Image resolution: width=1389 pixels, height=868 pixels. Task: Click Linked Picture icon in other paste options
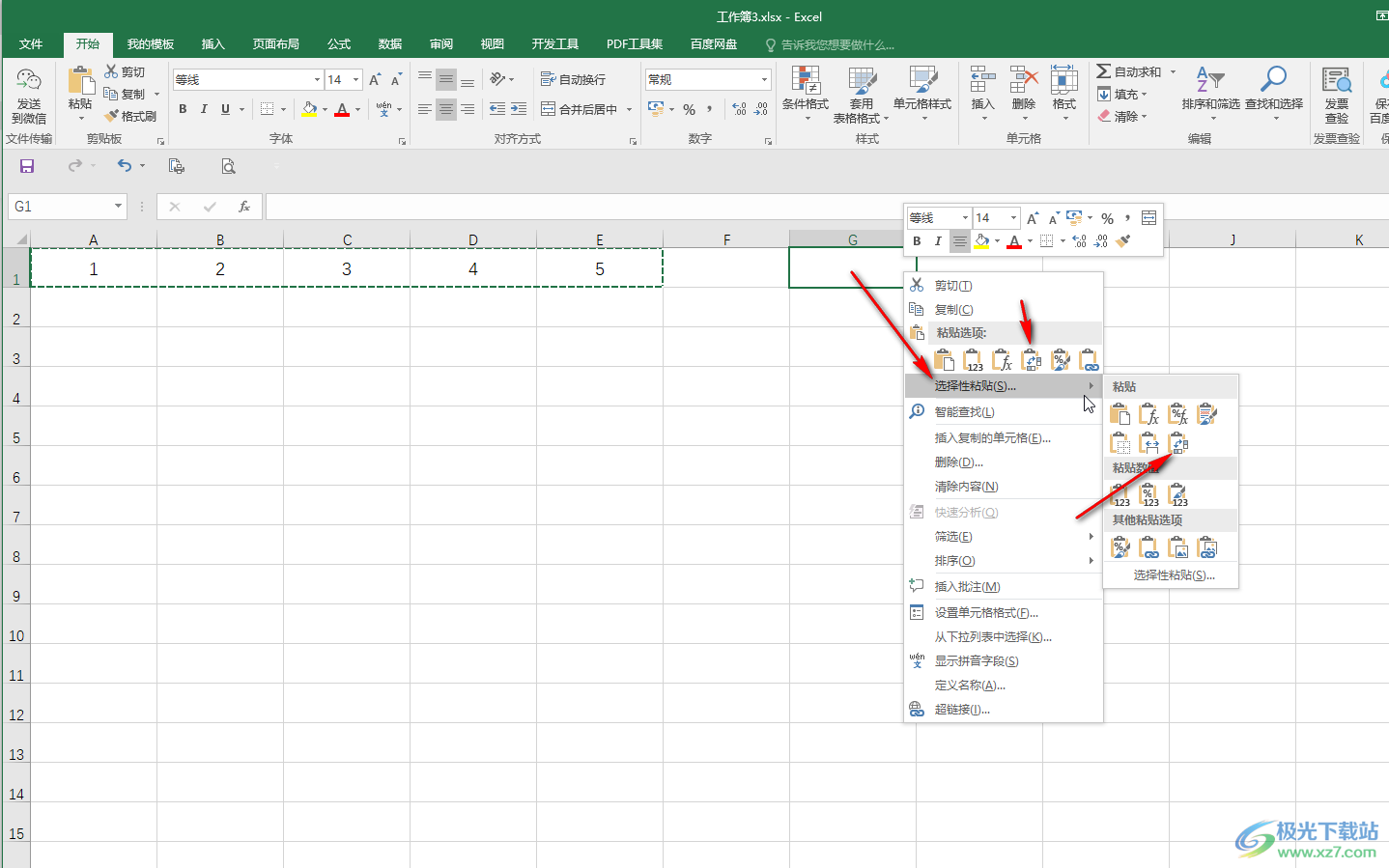[x=1207, y=547]
